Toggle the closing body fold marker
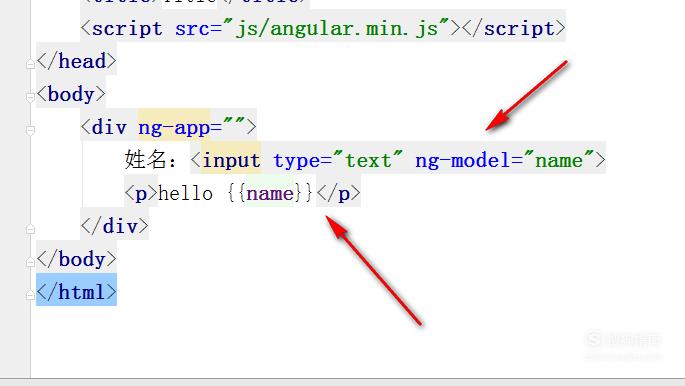The image size is (685, 386). pos(30,262)
